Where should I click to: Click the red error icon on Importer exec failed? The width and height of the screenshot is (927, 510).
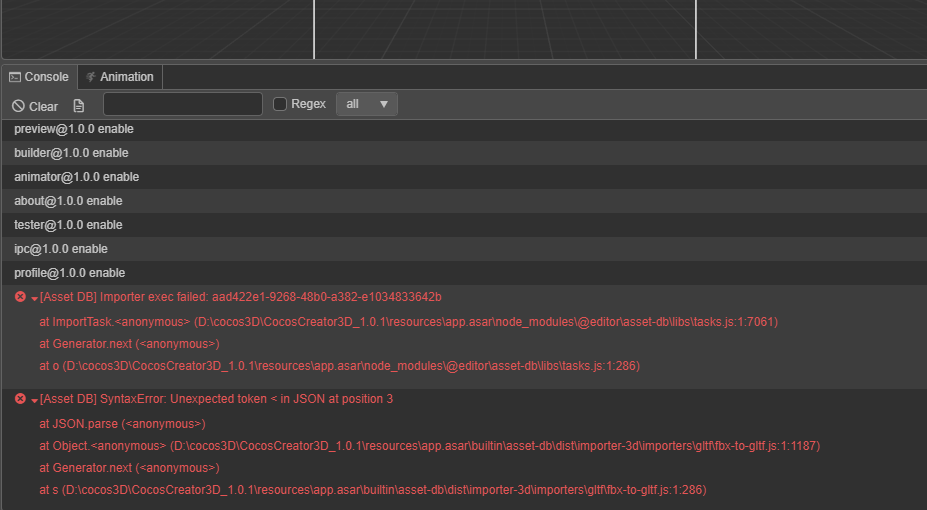[20, 297]
